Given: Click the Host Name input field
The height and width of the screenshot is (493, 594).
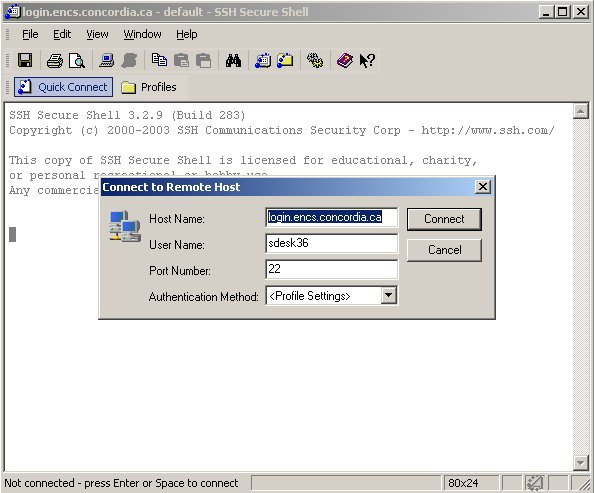Looking at the screenshot, I should [x=331, y=218].
